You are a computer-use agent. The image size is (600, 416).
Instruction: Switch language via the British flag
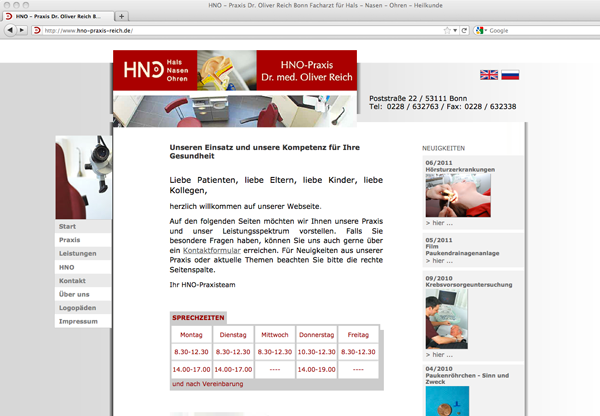click(x=489, y=75)
